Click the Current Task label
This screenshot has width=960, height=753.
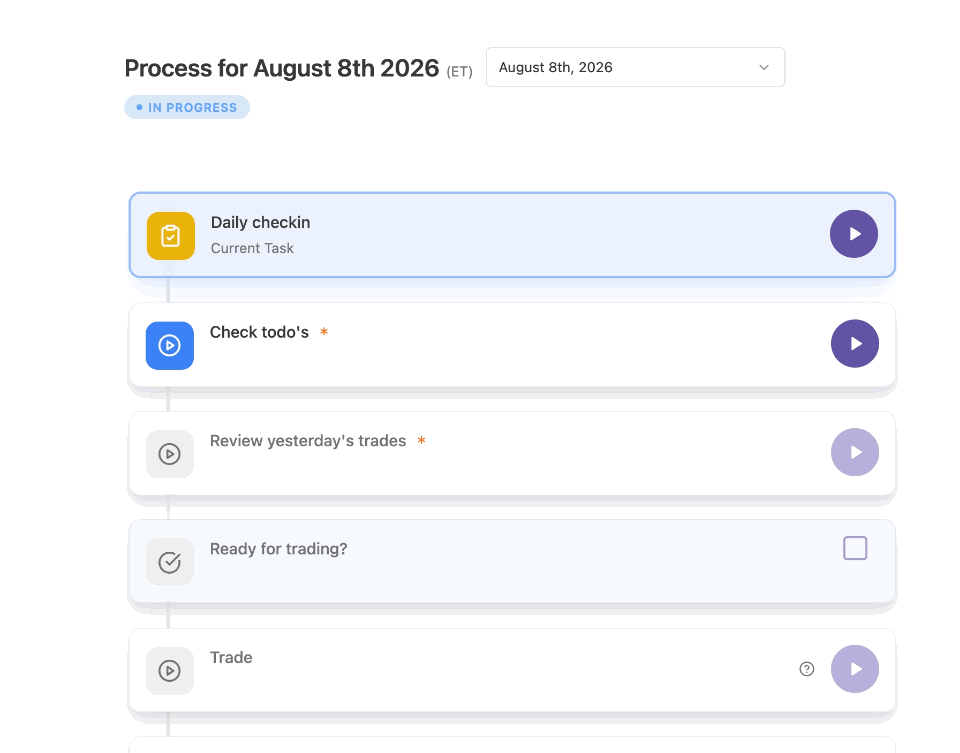(x=252, y=248)
